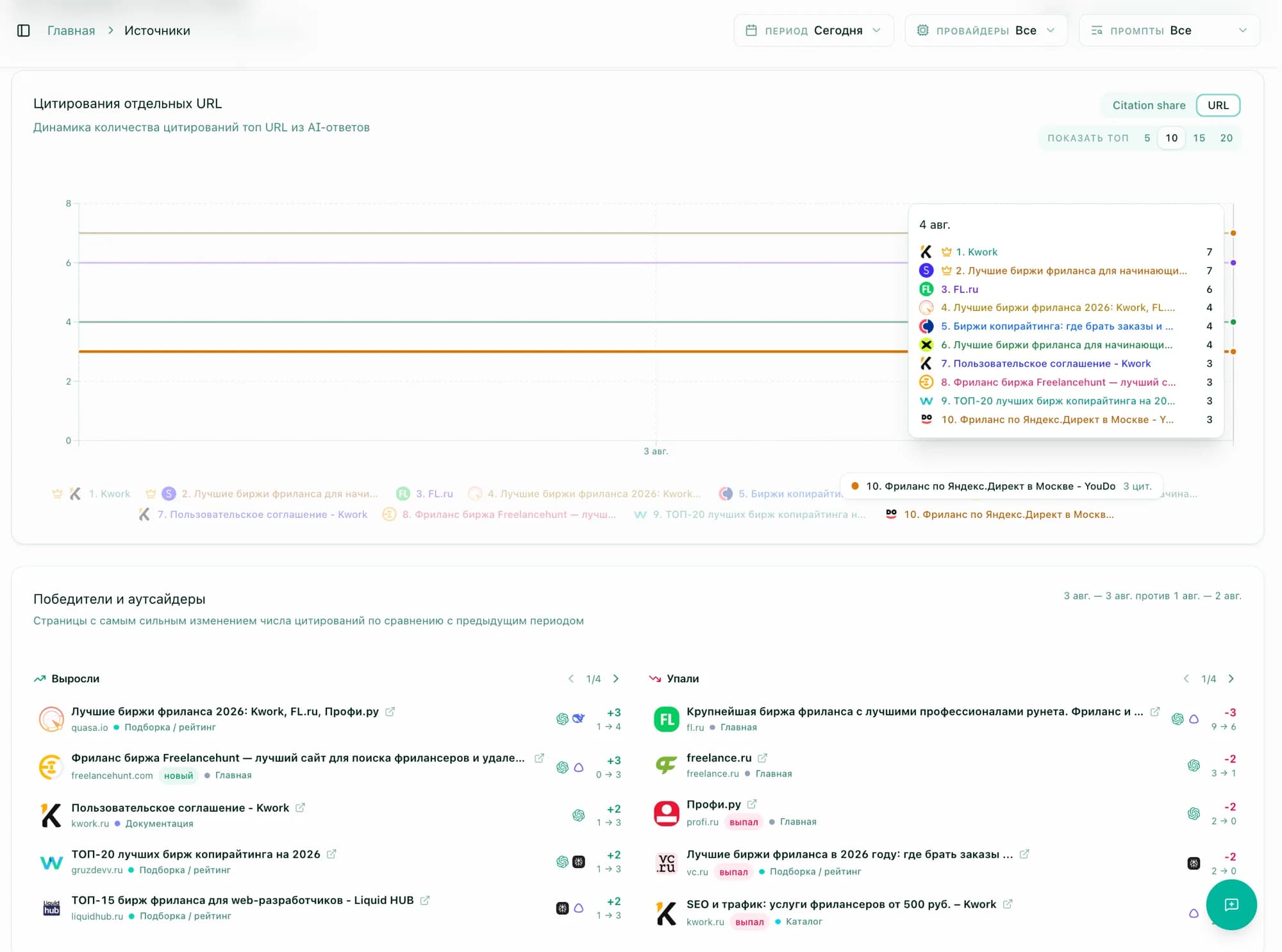Click purple data point at chart right edge
Image resolution: width=1282 pixels, height=952 pixels.
(x=1233, y=263)
